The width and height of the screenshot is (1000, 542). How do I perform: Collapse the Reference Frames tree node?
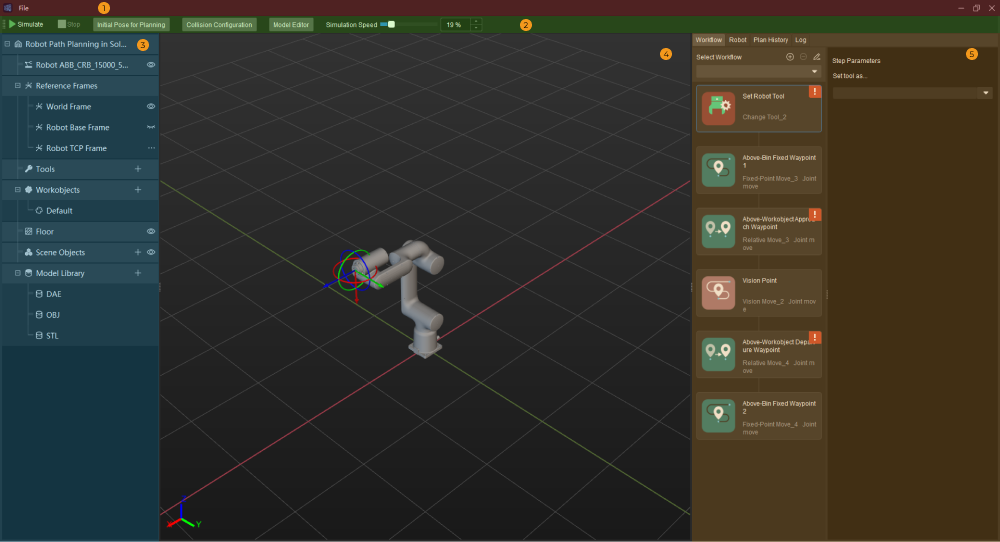point(18,86)
